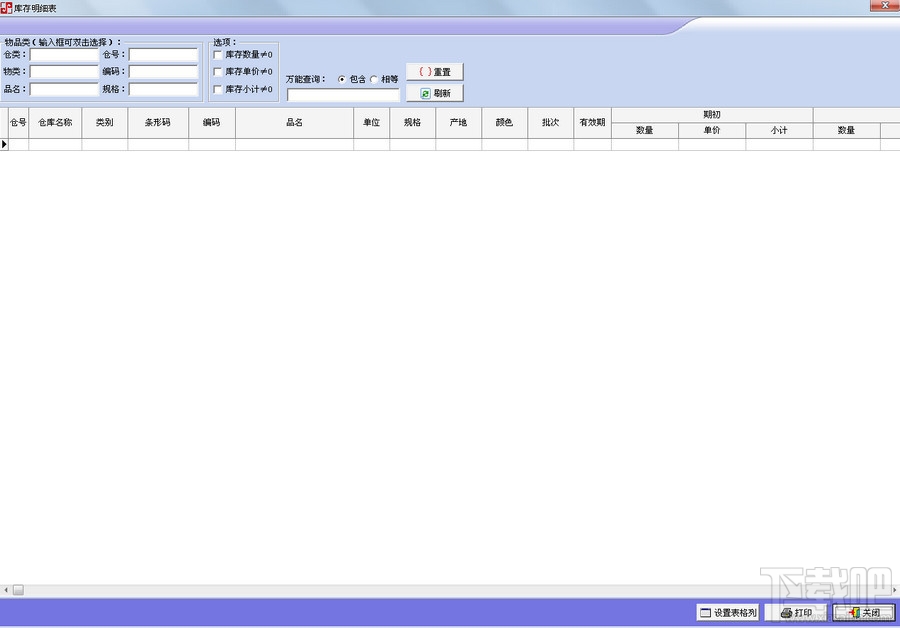Click the 品名 table column header
Screen dimensions: 900x628
[294, 122]
